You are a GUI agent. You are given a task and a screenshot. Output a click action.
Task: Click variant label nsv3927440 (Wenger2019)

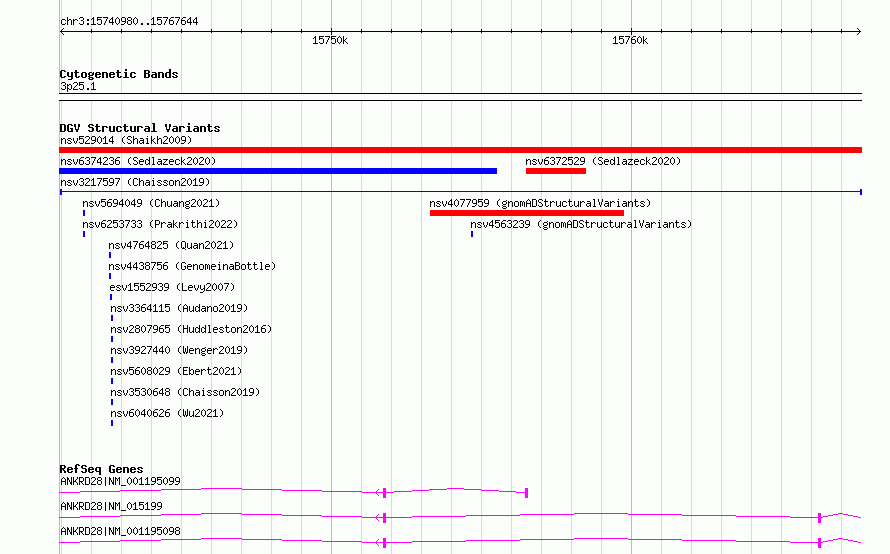pyautogui.click(x=179, y=350)
